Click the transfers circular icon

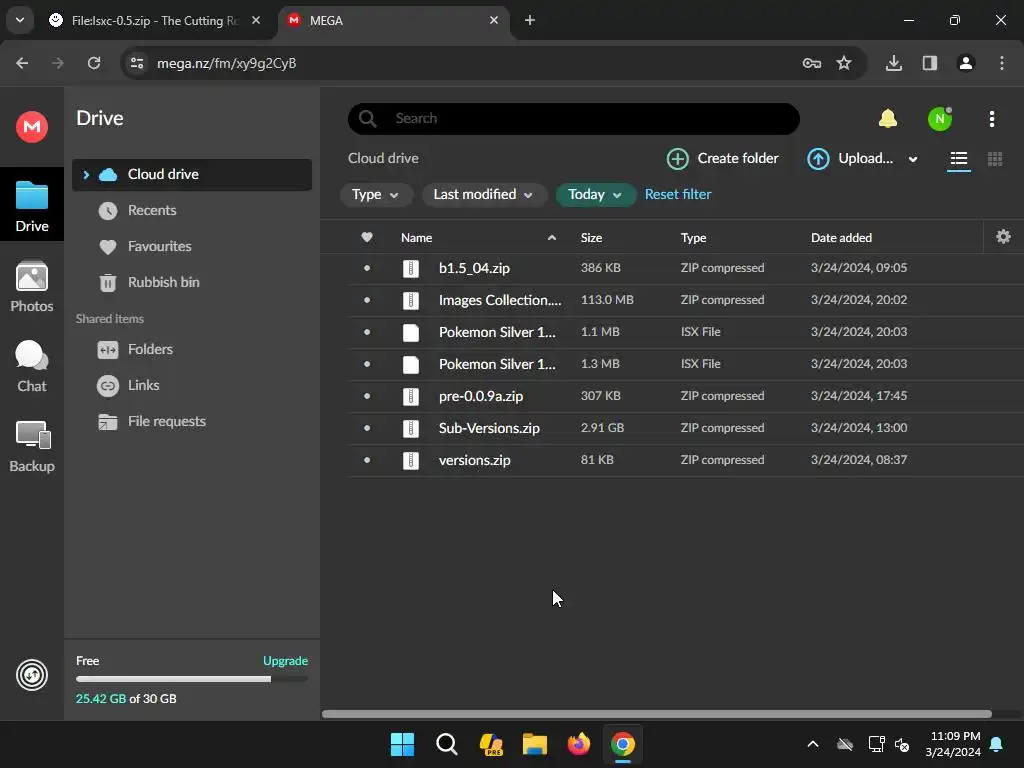(x=31, y=675)
